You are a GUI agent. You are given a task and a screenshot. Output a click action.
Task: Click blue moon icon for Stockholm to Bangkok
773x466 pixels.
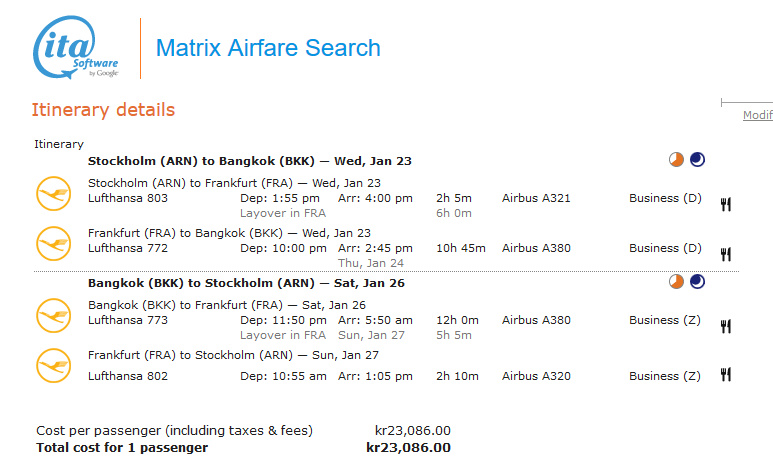[x=697, y=160]
